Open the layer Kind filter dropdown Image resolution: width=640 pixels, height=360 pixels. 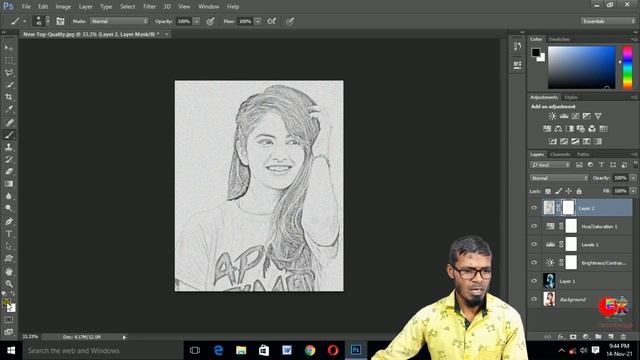[x=550, y=165]
